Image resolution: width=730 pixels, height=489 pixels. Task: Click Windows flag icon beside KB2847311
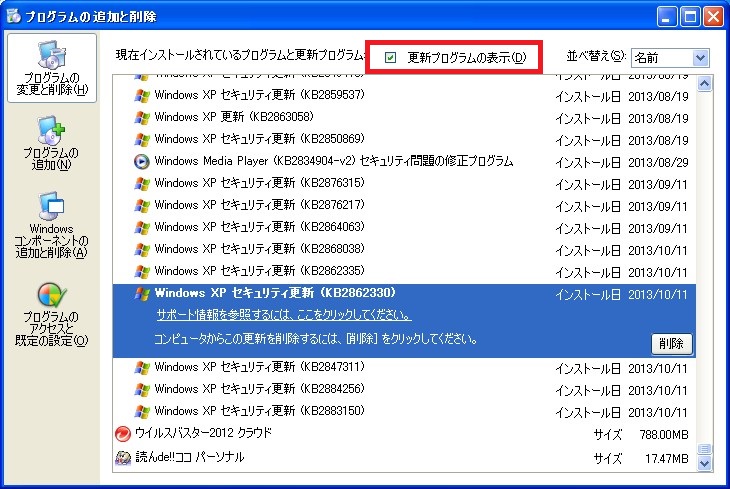[142, 368]
